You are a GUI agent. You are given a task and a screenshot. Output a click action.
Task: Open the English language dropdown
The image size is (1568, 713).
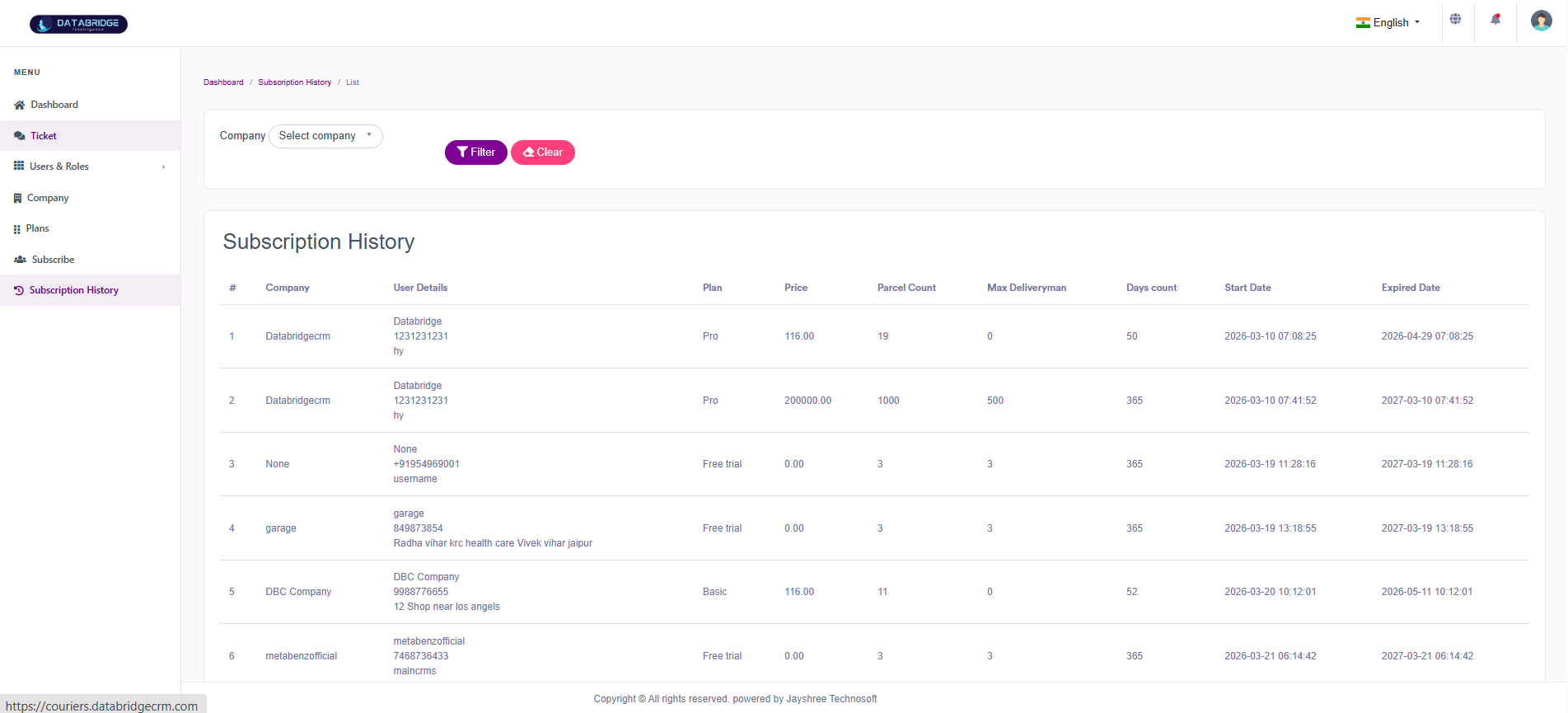pos(1388,23)
